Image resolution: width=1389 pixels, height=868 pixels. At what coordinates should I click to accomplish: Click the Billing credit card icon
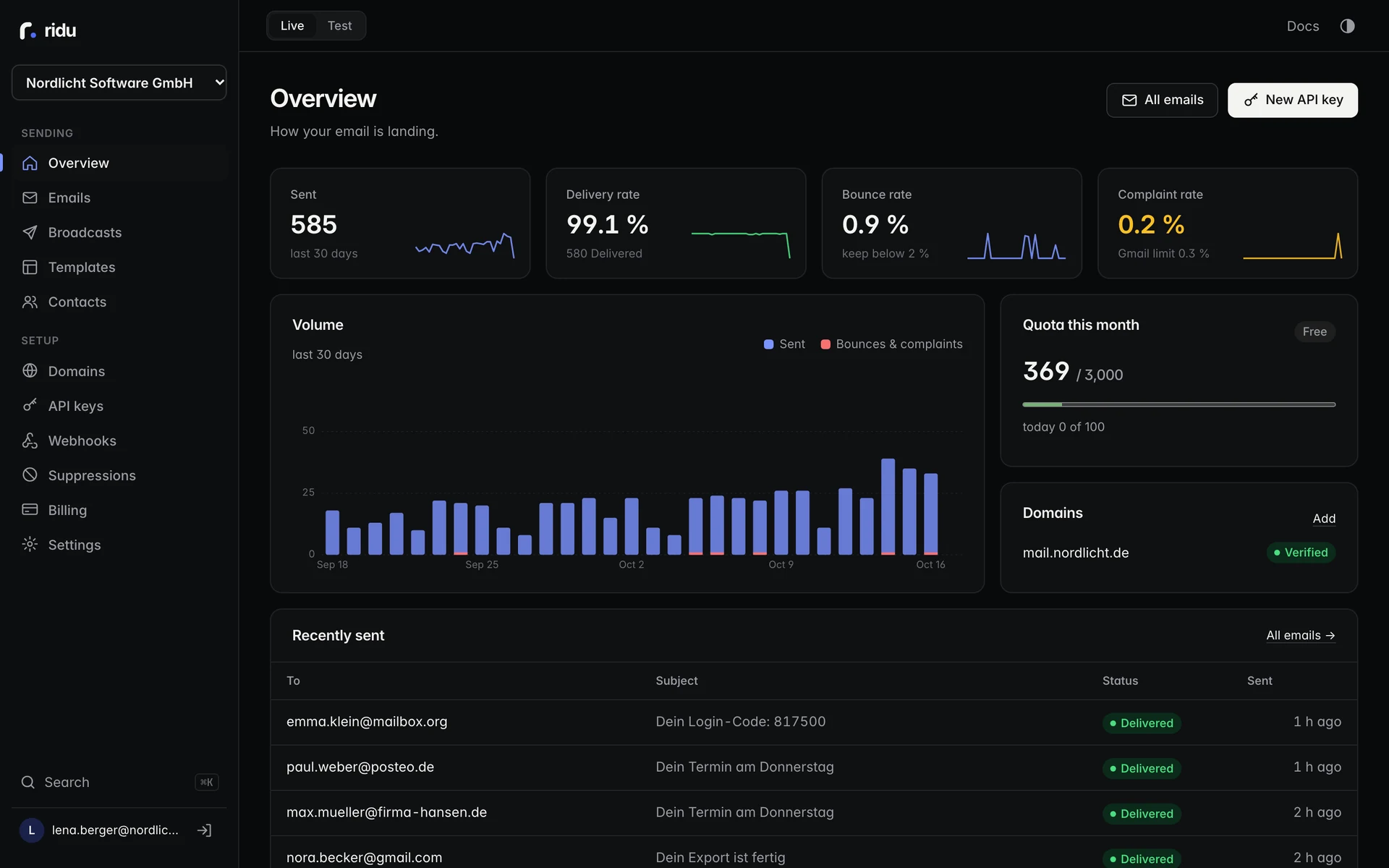click(30, 510)
